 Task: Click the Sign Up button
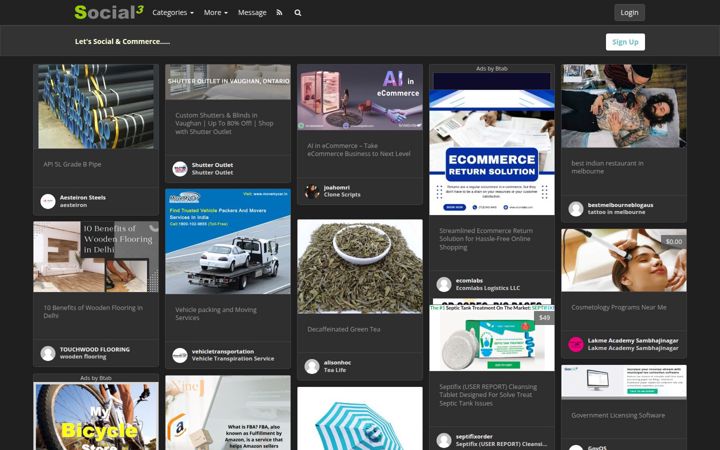coord(625,42)
